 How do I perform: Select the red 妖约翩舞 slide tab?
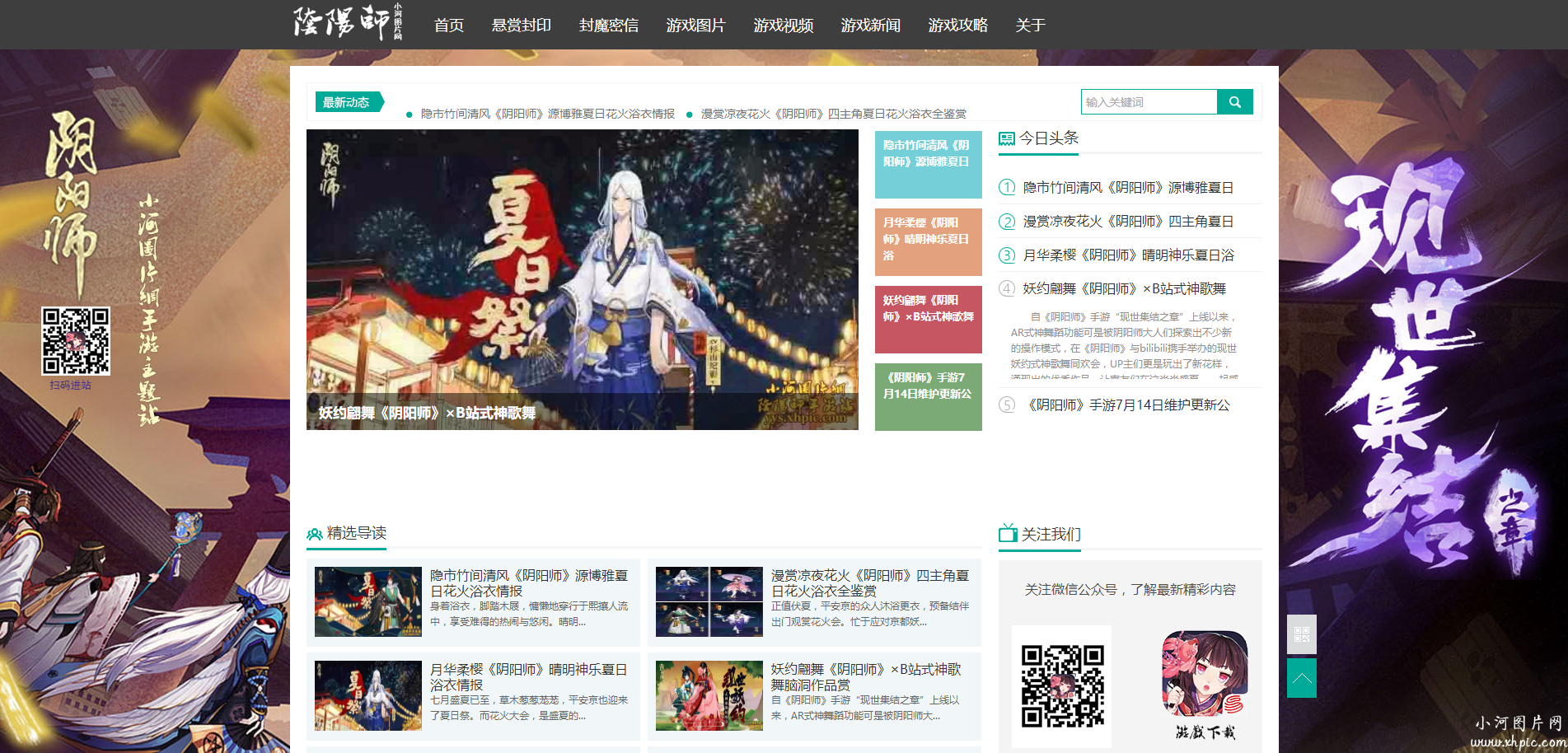929,319
